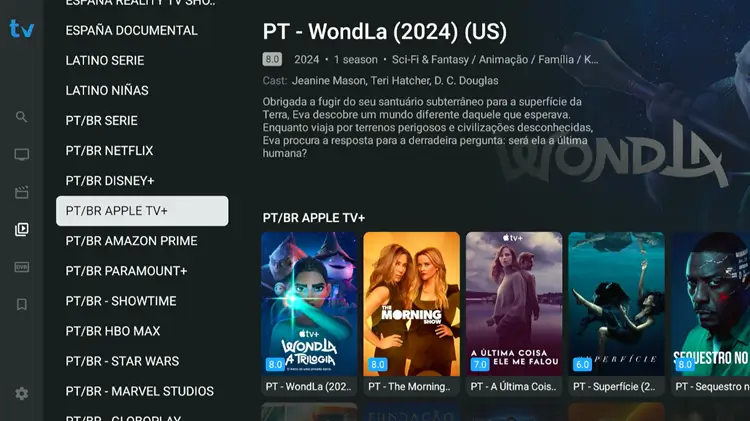Open The Morning Show poster
Viewport: 750px width, 421px height.
[x=411, y=313]
